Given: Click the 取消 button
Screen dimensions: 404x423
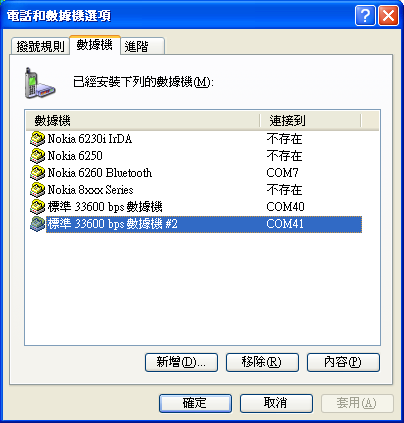Looking at the screenshot, I should coord(276,403).
